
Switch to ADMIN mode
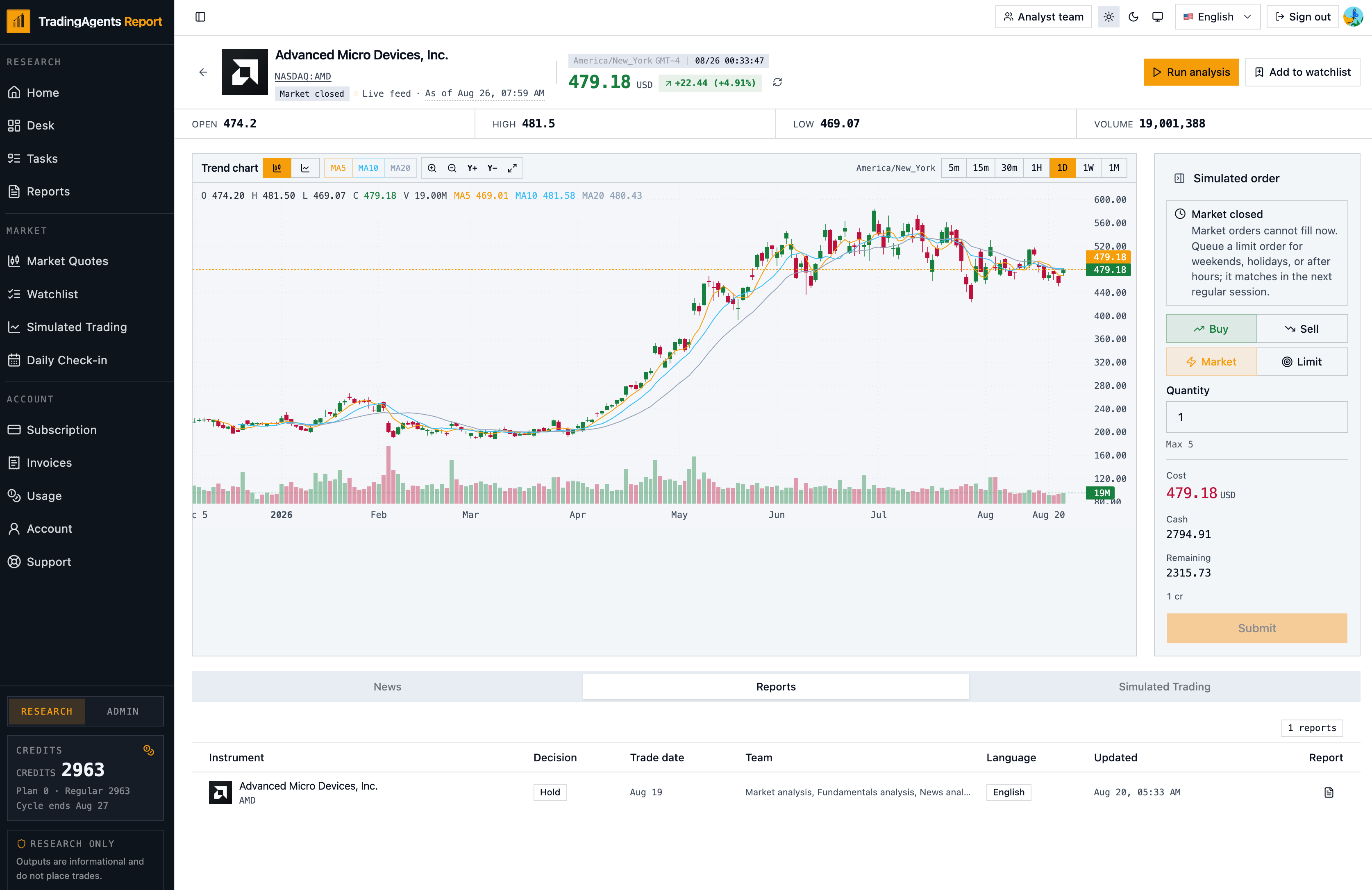pyautogui.click(x=123, y=711)
